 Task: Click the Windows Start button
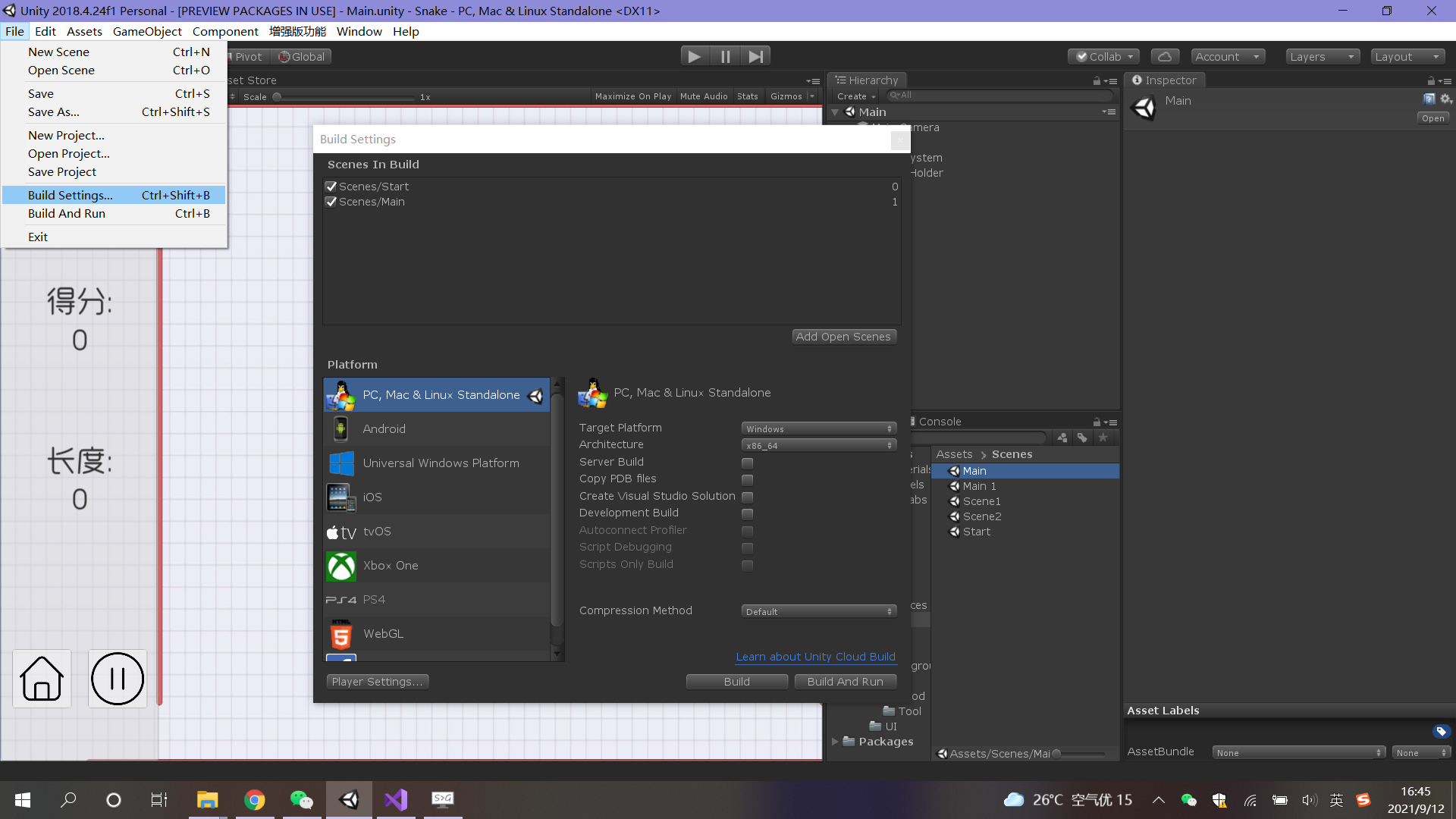(23, 799)
